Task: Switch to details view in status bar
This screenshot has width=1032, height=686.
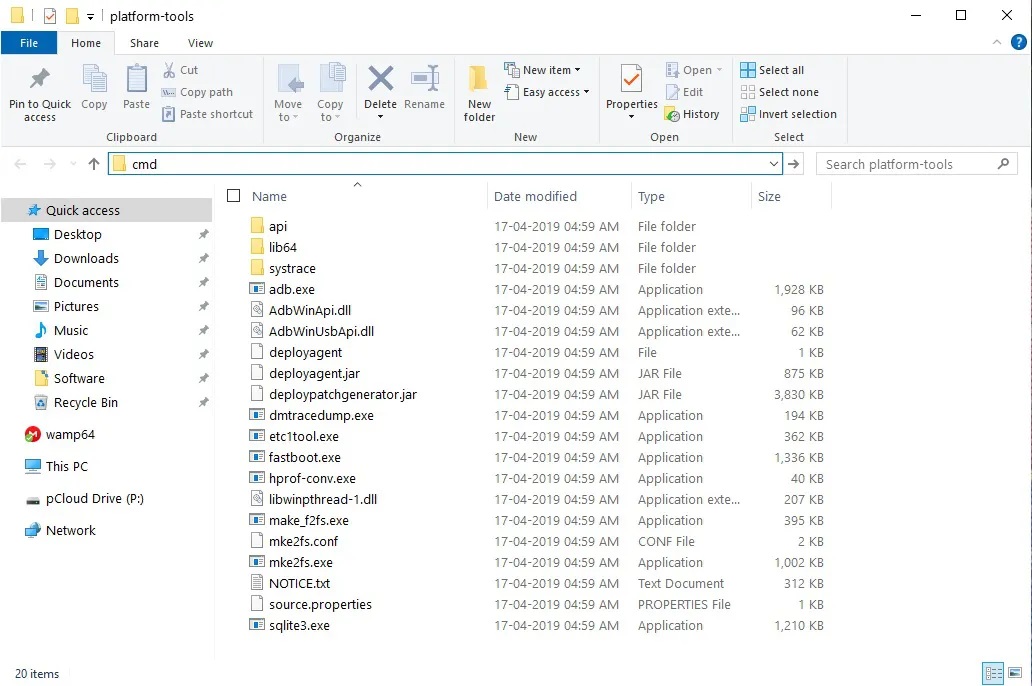Action: pyautogui.click(x=993, y=673)
